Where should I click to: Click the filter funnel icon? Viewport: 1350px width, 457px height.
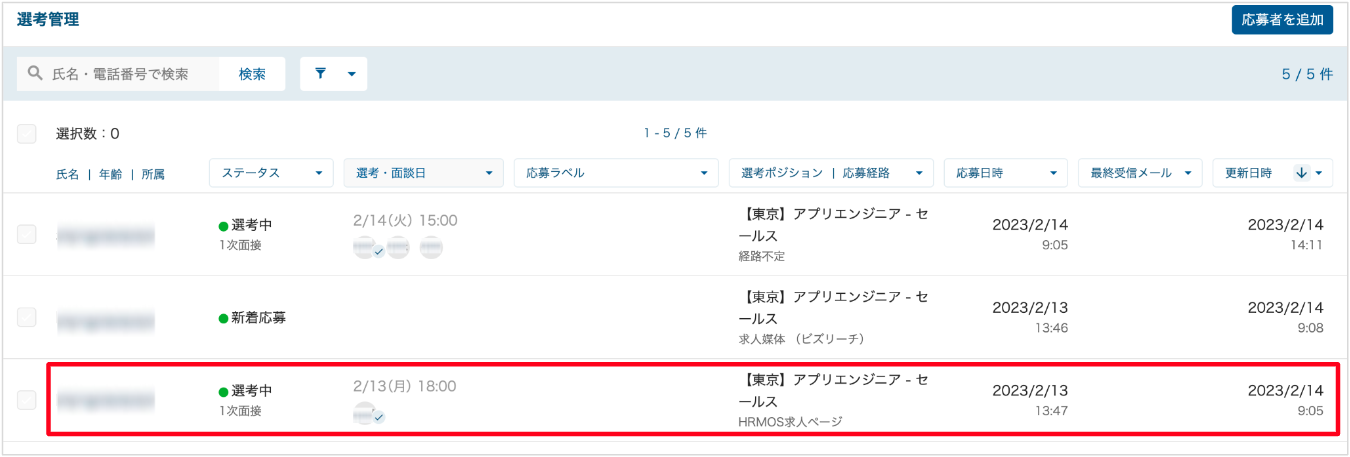(321, 74)
